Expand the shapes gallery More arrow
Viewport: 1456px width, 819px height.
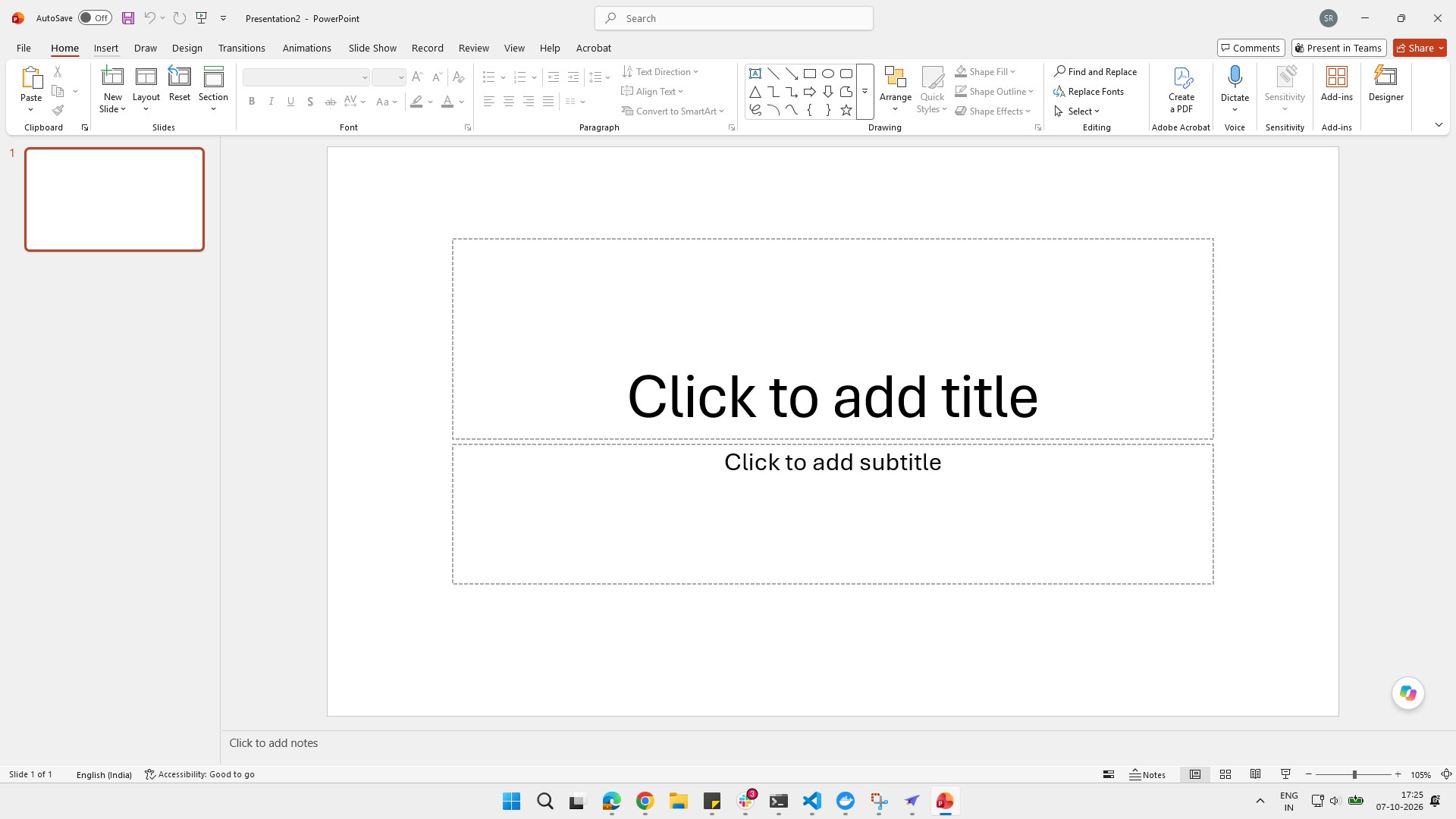pyautogui.click(x=865, y=92)
